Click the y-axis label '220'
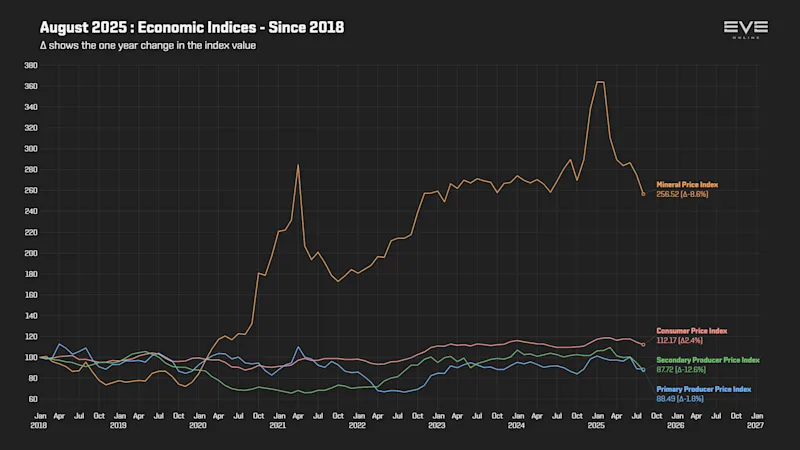The image size is (800, 450). click(x=31, y=233)
